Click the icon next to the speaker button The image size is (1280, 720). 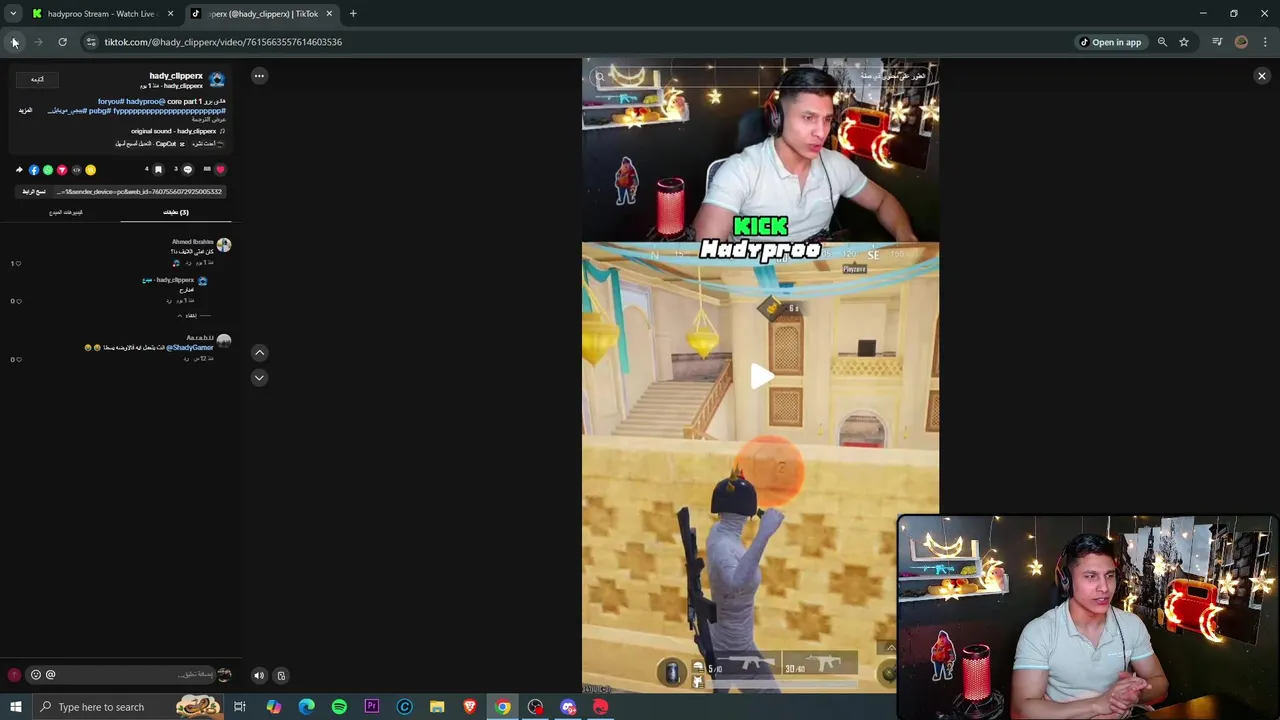pyautogui.click(x=281, y=675)
